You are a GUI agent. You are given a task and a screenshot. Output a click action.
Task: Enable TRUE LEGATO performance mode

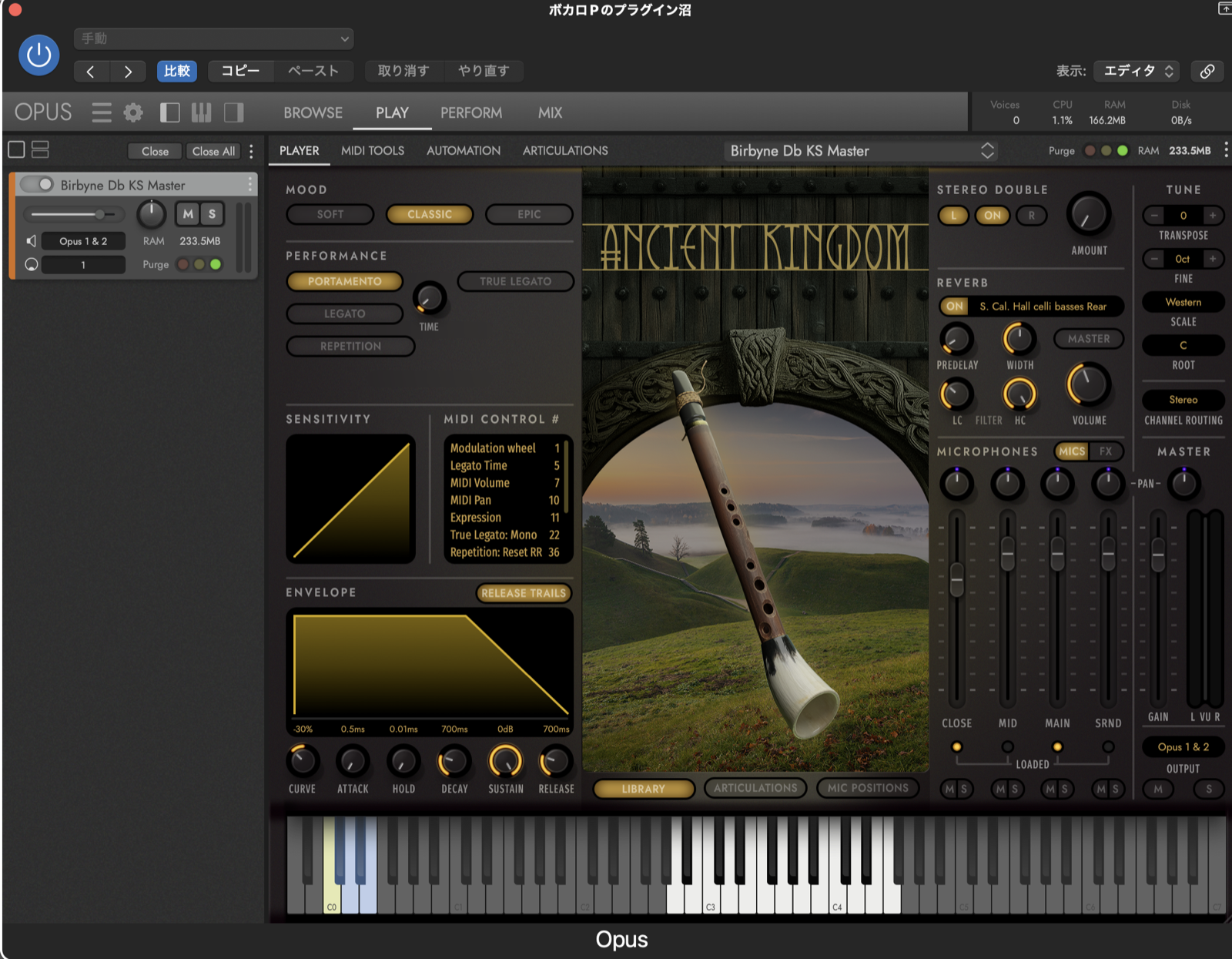516,281
